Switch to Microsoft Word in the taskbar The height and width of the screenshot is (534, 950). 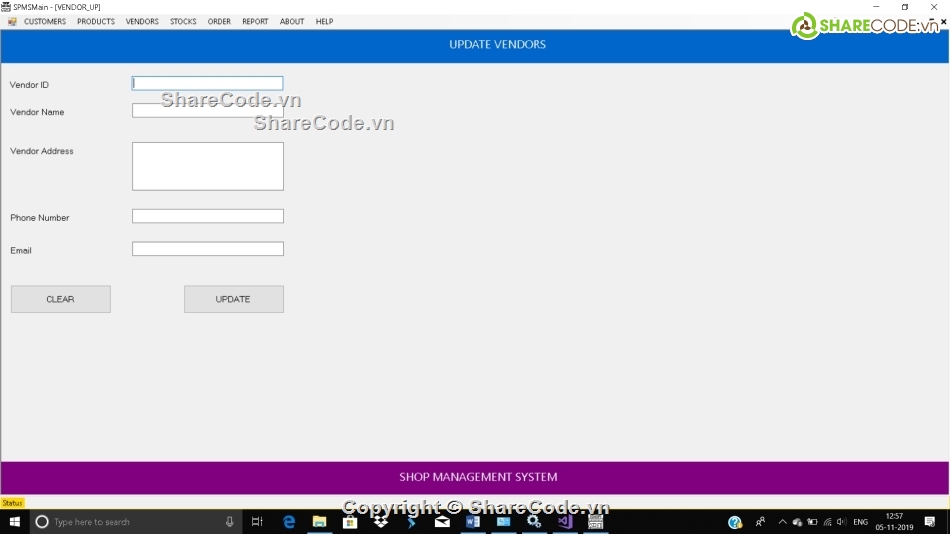pyautogui.click(x=473, y=522)
